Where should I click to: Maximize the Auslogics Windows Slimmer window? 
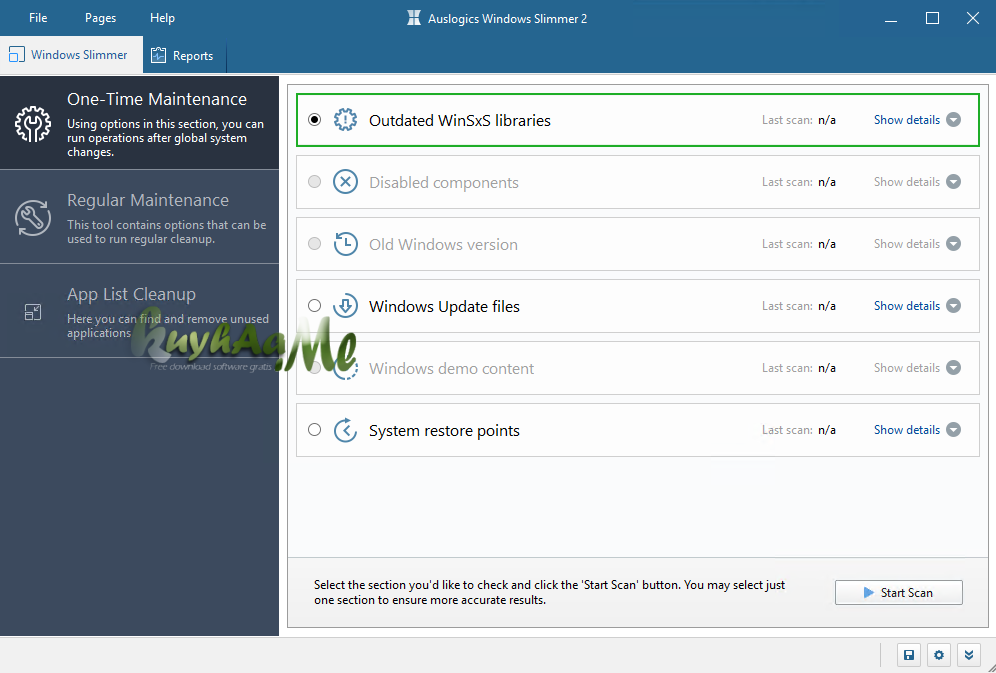pos(932,18)
